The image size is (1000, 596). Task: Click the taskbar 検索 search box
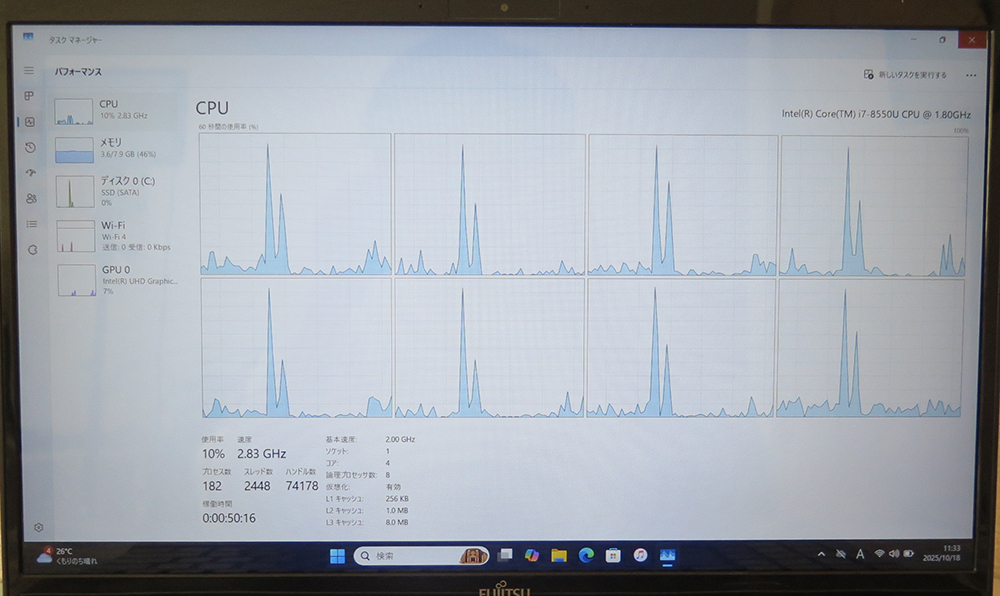[421, 556]
